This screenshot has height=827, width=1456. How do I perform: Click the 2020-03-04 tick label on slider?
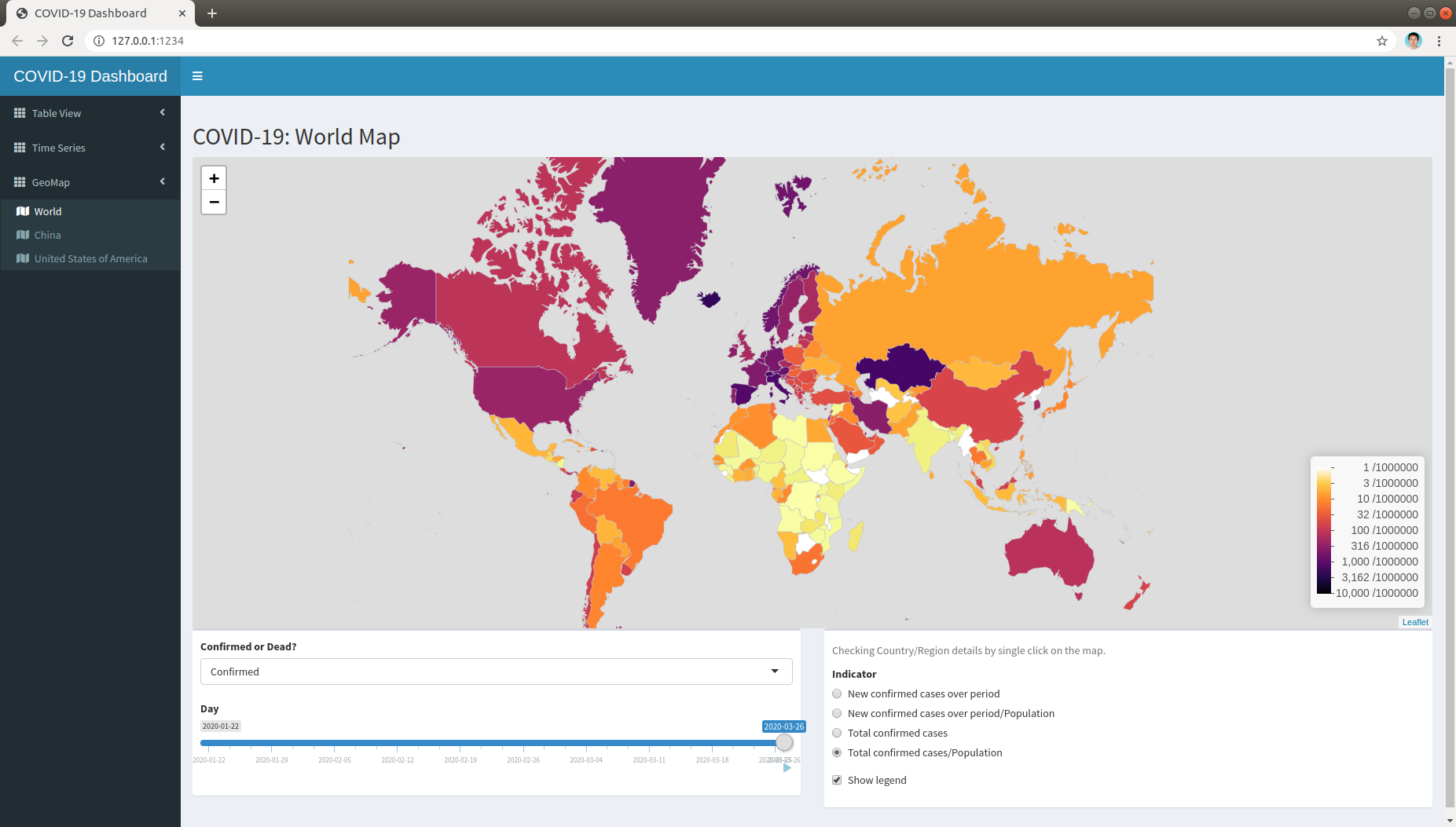point(586,760)
